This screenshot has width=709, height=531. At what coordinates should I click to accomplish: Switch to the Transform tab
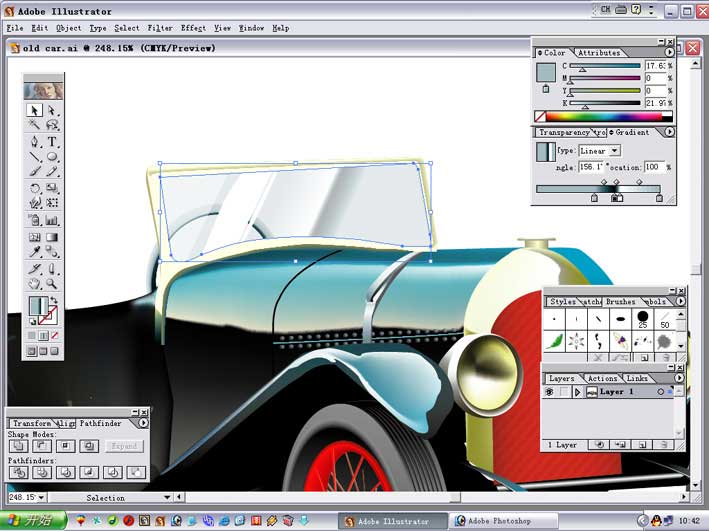pyautogui.click(x=32, y=423)
